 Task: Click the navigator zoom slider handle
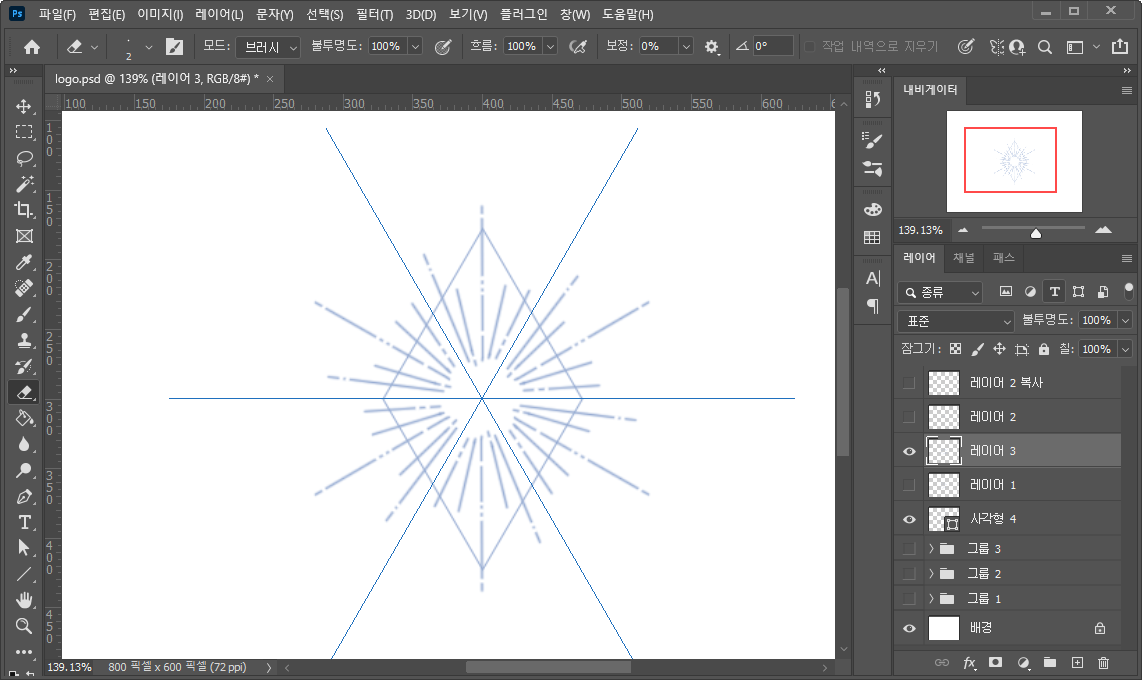(x=1036, y=233)
